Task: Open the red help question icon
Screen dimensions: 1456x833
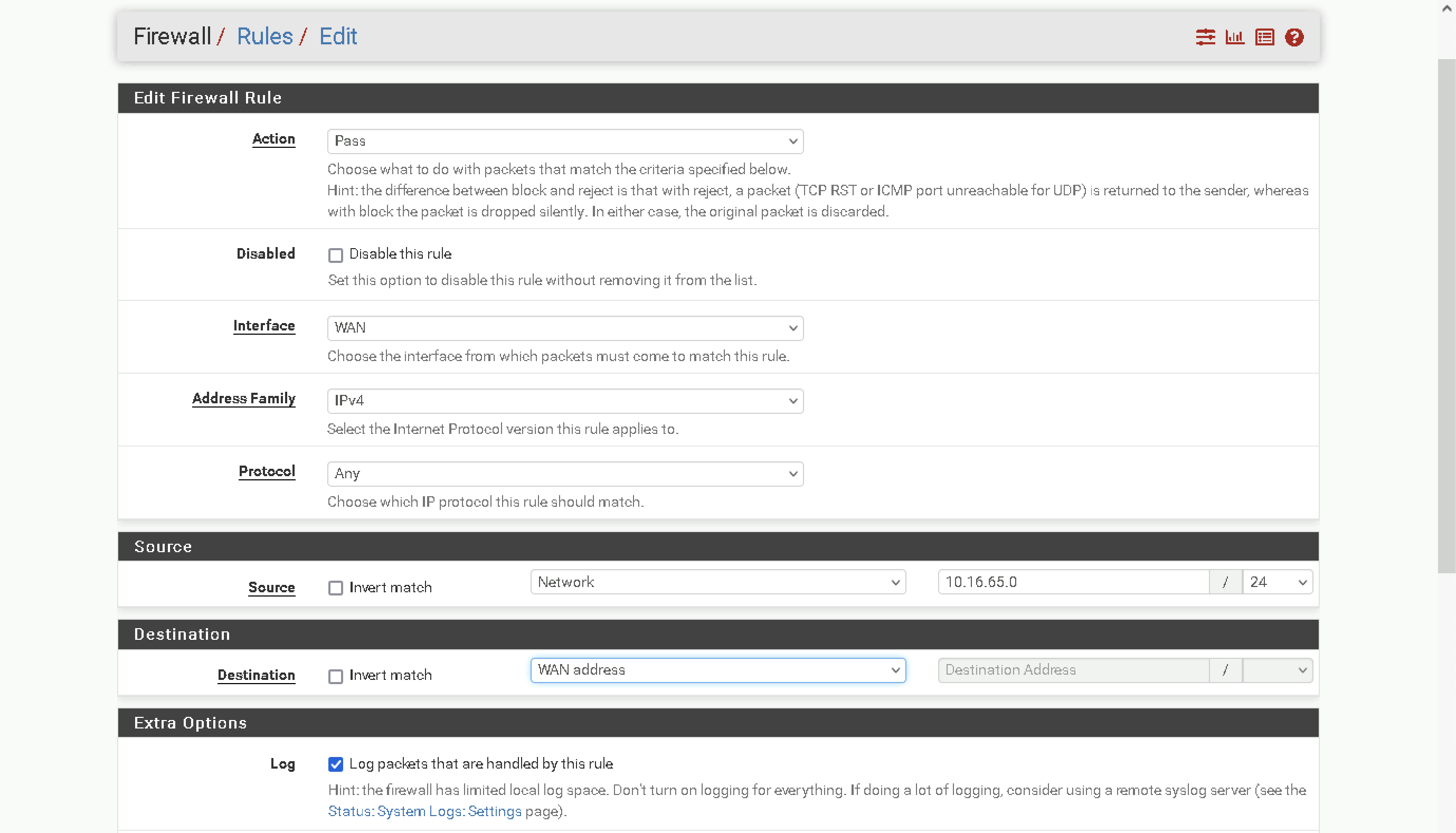Action: 1294,37
